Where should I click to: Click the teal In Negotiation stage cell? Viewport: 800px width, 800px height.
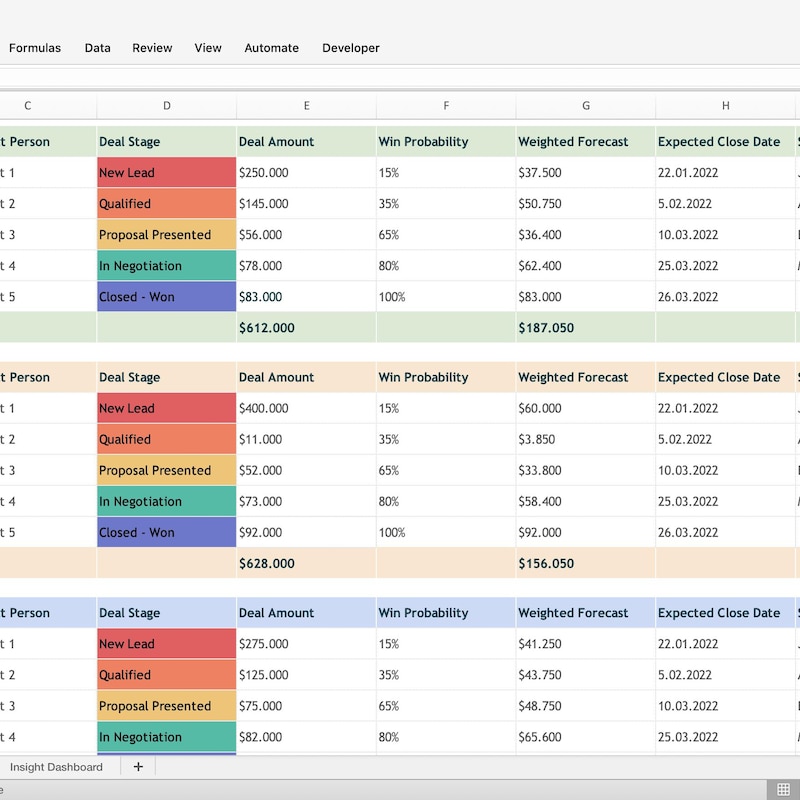pos(165,266)
